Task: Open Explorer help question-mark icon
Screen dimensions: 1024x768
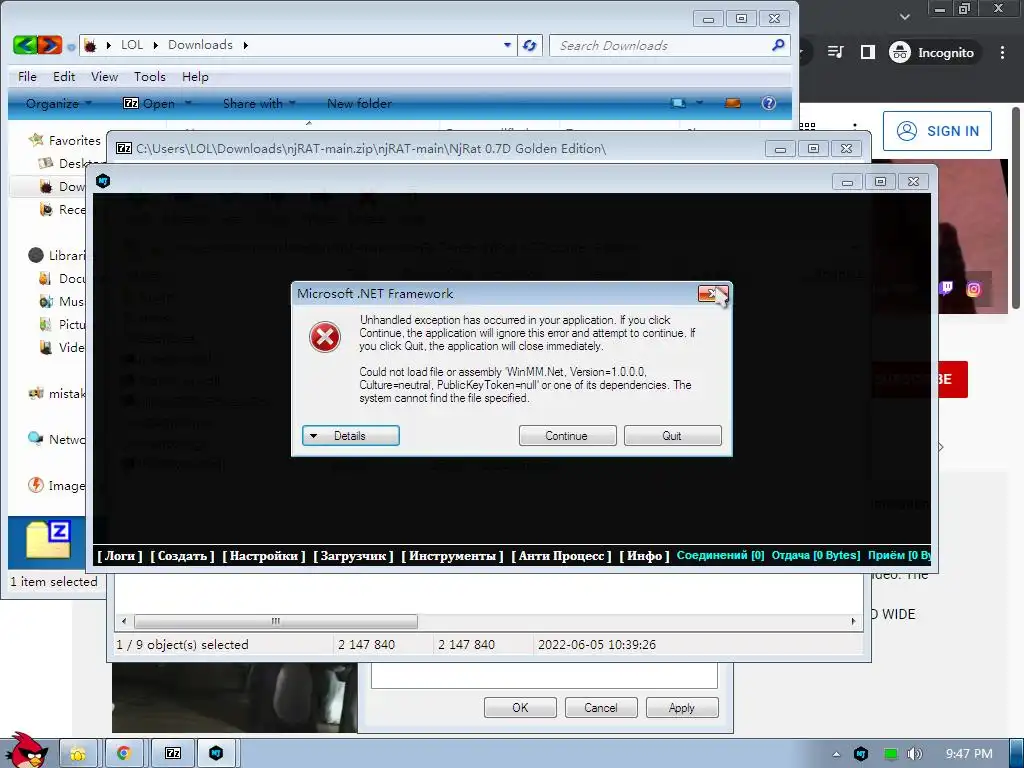Action: (769, 103)
